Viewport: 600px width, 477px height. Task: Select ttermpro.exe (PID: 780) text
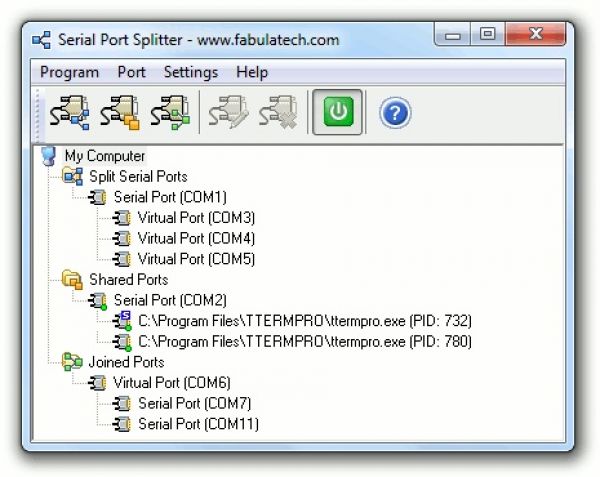click(x=305, y=342)
